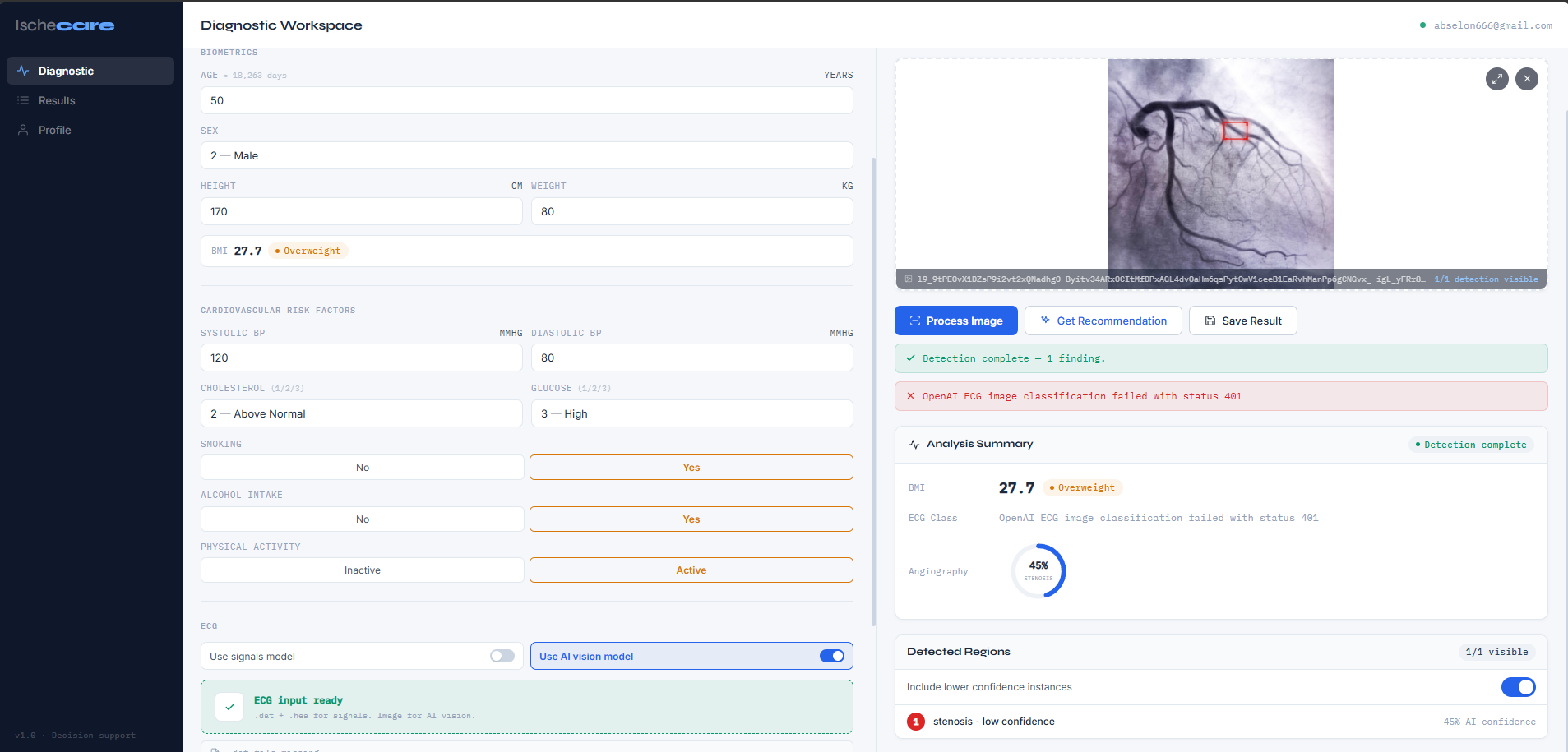1568x752 pixels.
Task: Select Inactive for Physical Activity
Action: pos(363,570)
